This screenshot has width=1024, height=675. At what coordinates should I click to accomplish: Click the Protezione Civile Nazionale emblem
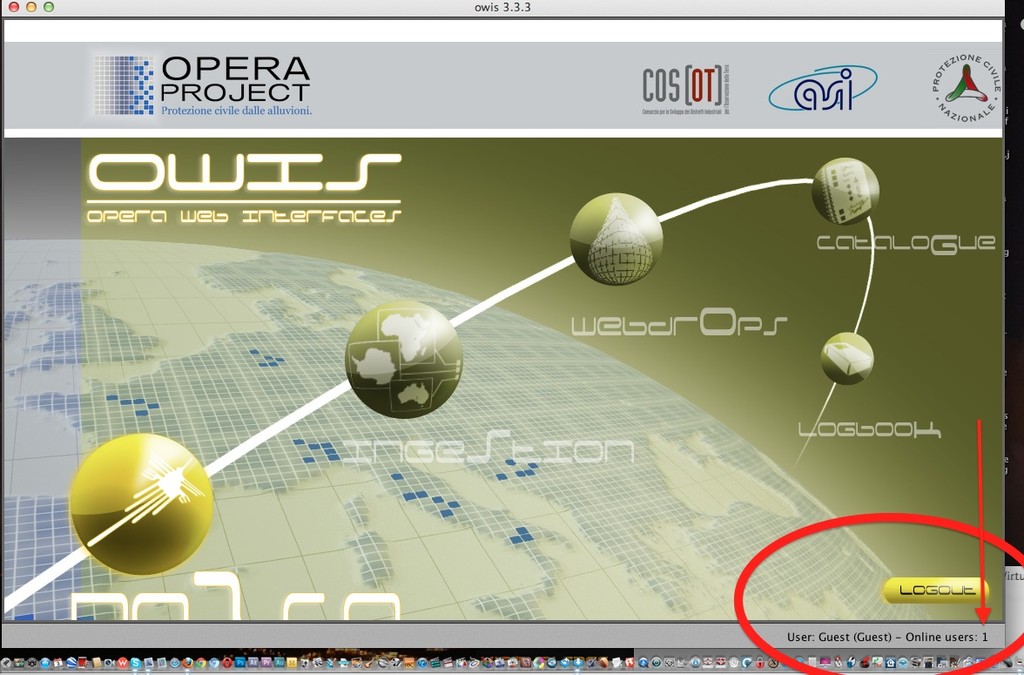coord(964,88)
